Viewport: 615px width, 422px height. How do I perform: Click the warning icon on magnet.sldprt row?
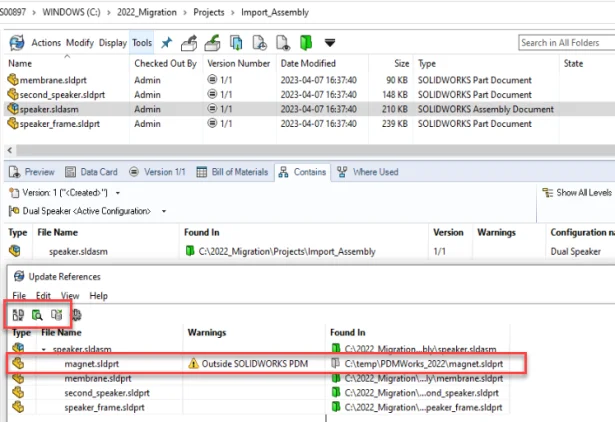click(x=194, y=364)
